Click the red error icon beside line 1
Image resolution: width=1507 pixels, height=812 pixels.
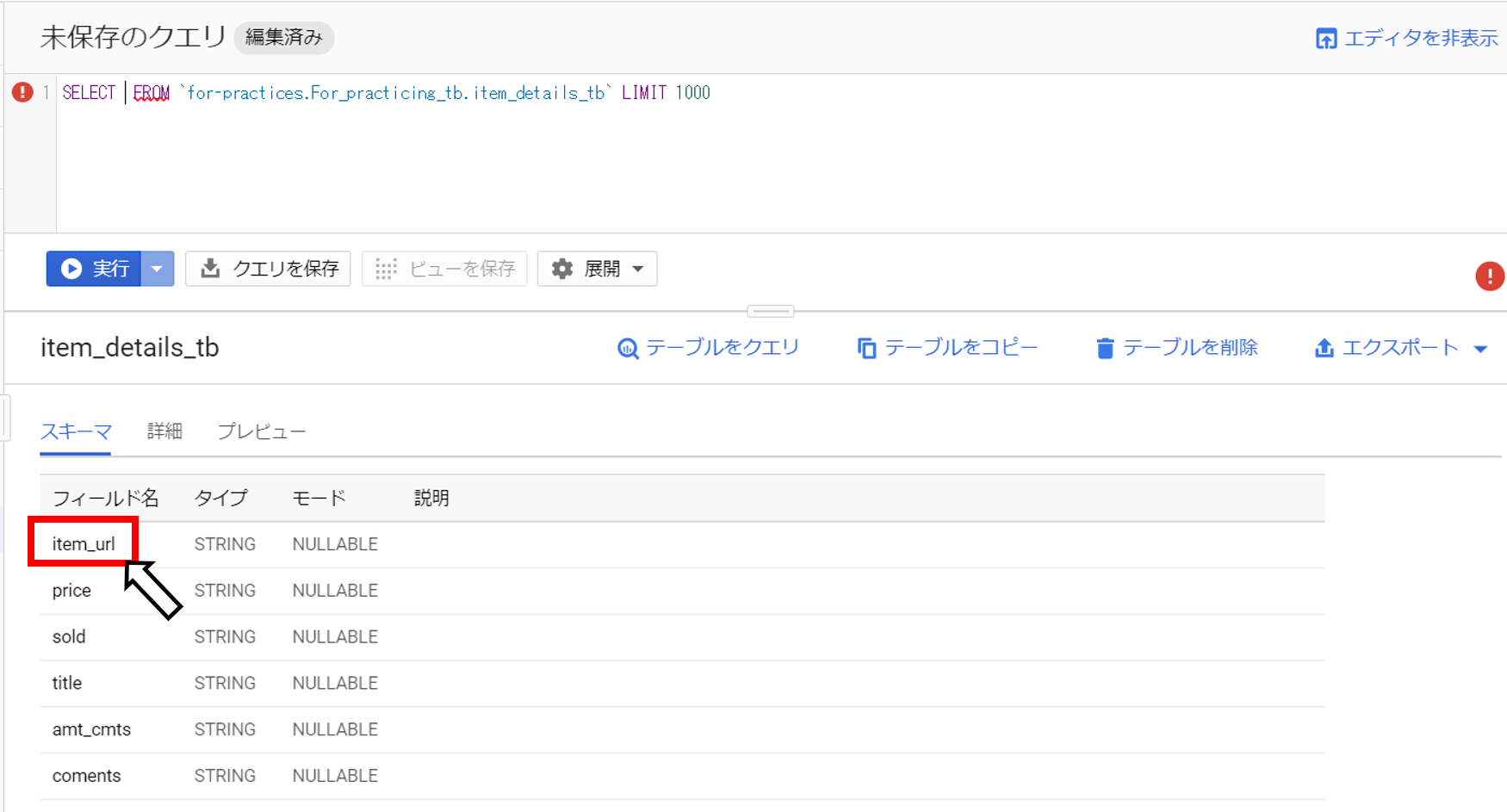(x=22, y=92)
